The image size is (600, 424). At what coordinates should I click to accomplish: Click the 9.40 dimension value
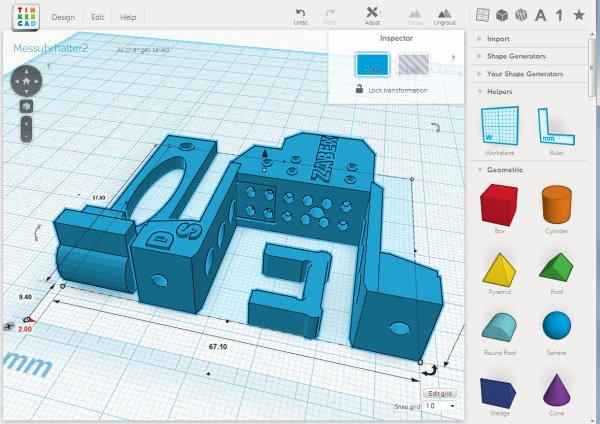point(25,297)
